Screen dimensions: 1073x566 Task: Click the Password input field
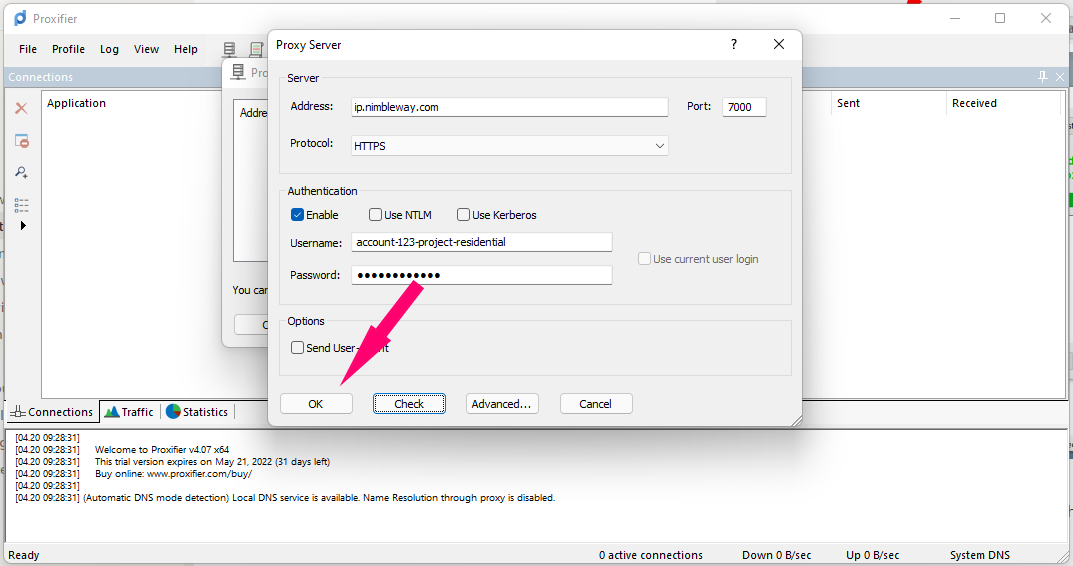(482, 275)
